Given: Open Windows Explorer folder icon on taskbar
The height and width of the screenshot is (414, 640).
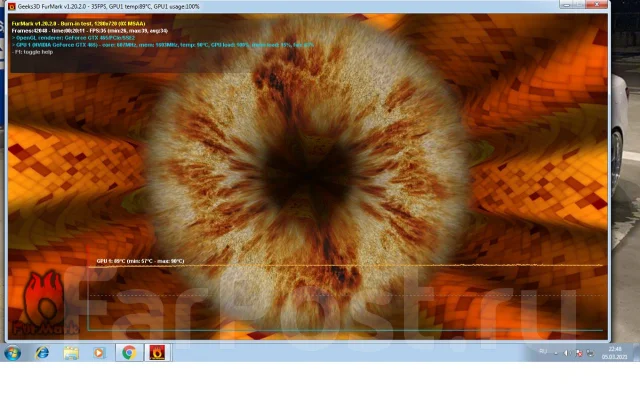Looking at the screenshot, I should coord(71,353).
